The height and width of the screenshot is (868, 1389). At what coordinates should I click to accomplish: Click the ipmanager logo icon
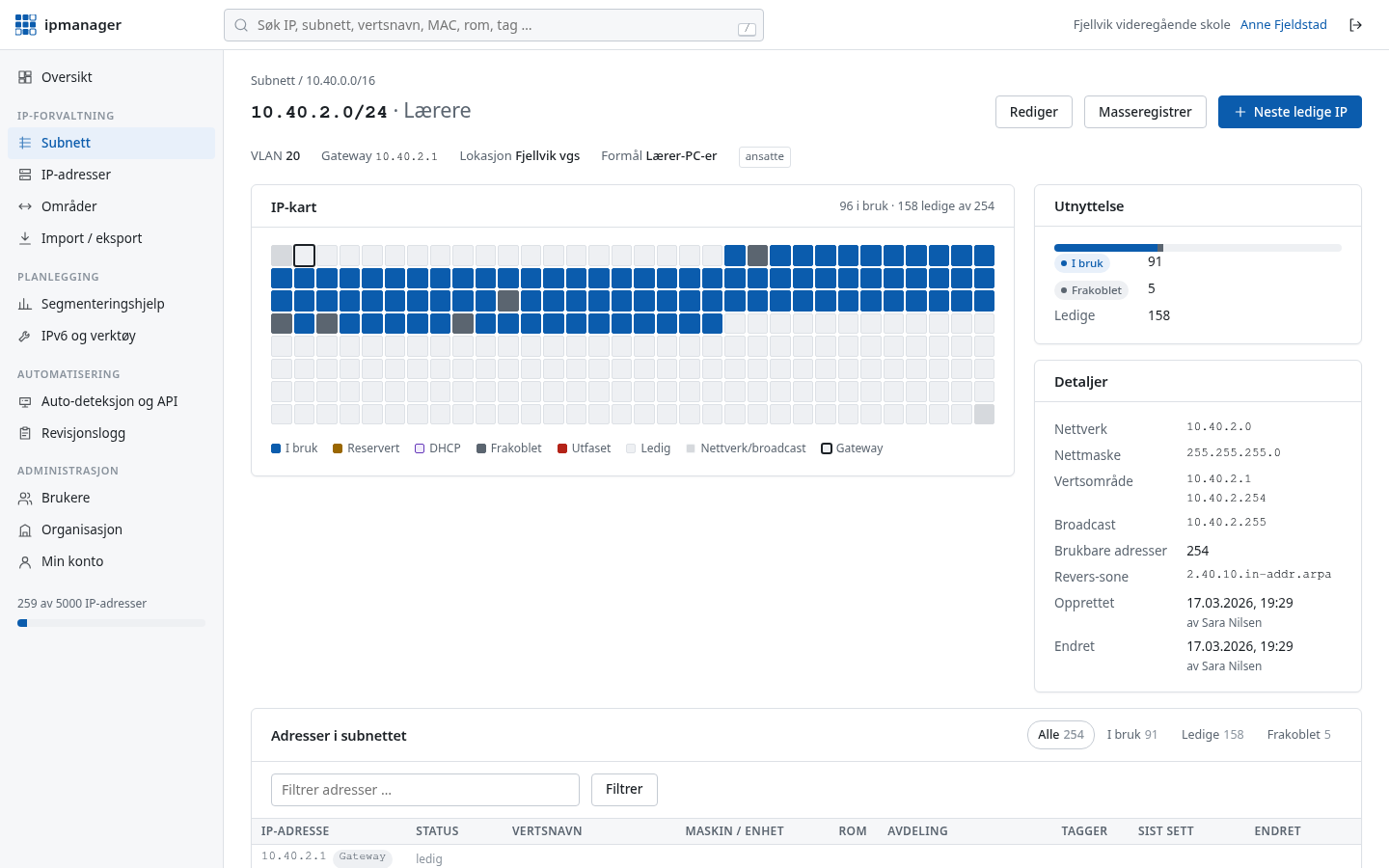click(26, 25)
